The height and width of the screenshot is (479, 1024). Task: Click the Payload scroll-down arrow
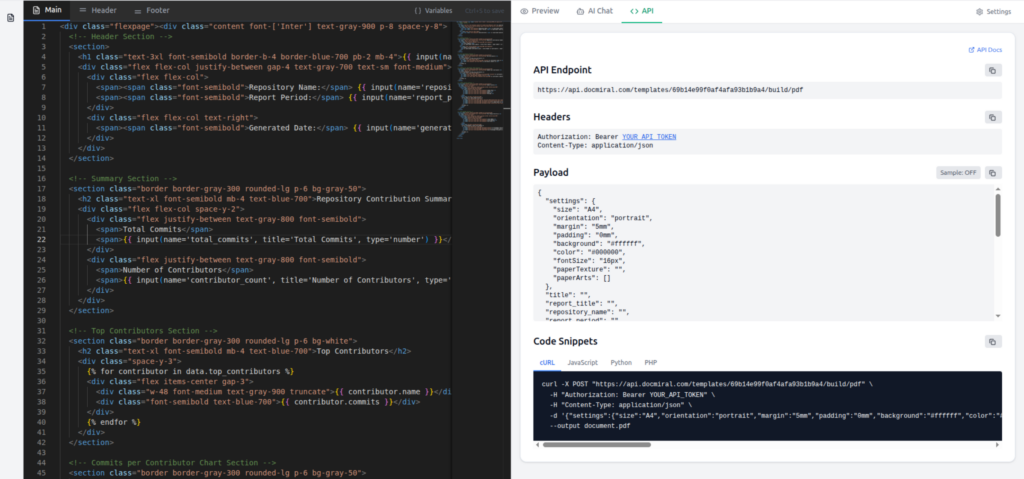pyautogui.click(x=997, y=316)
